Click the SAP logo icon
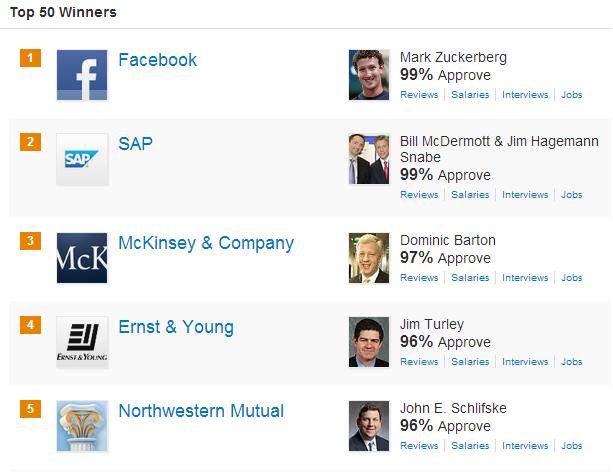 [x=82, y=159]
